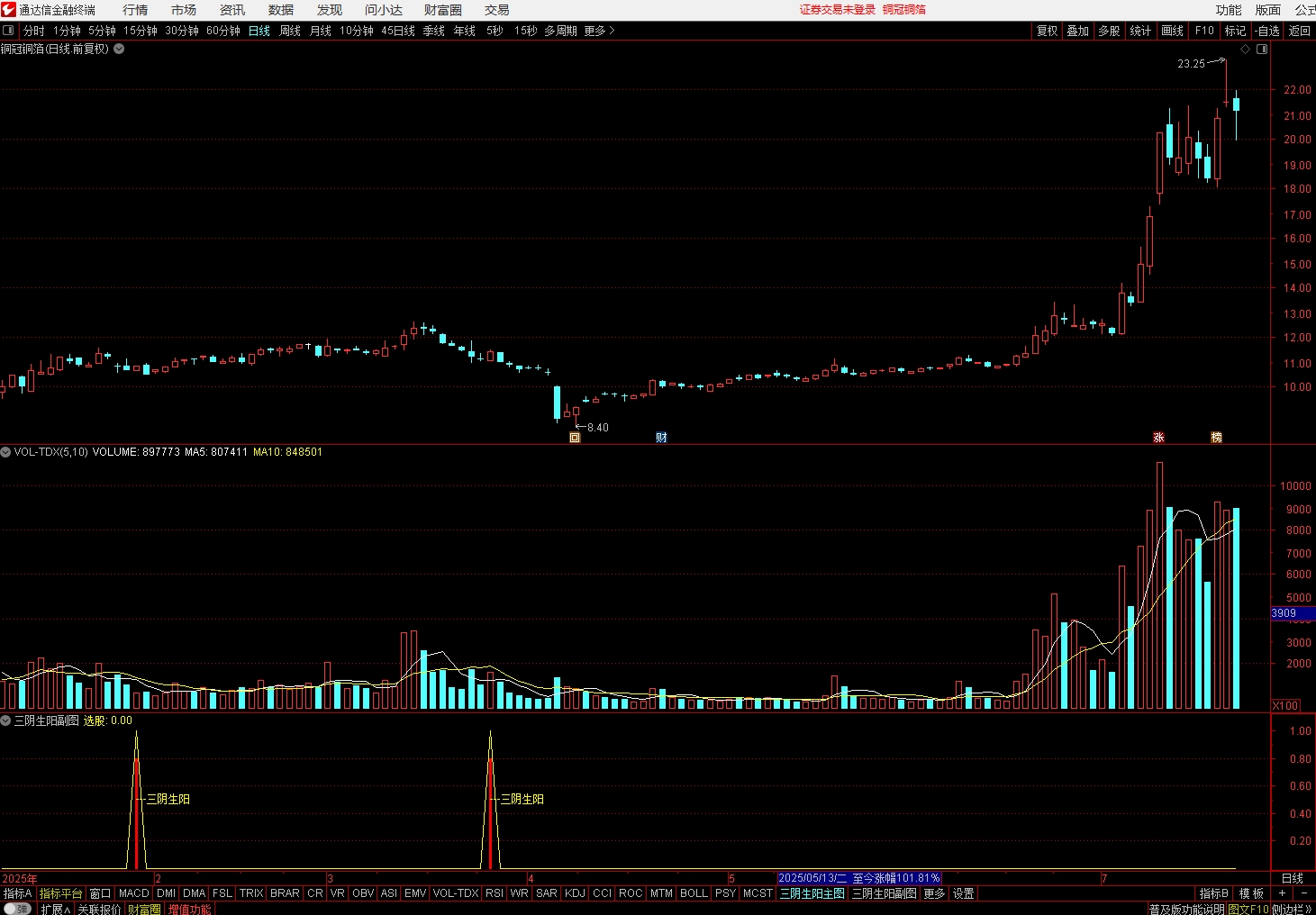The height and width of the screenshot is (915, 1316).
Task: Open the 版面 menu
Action: coord(1268,10)
